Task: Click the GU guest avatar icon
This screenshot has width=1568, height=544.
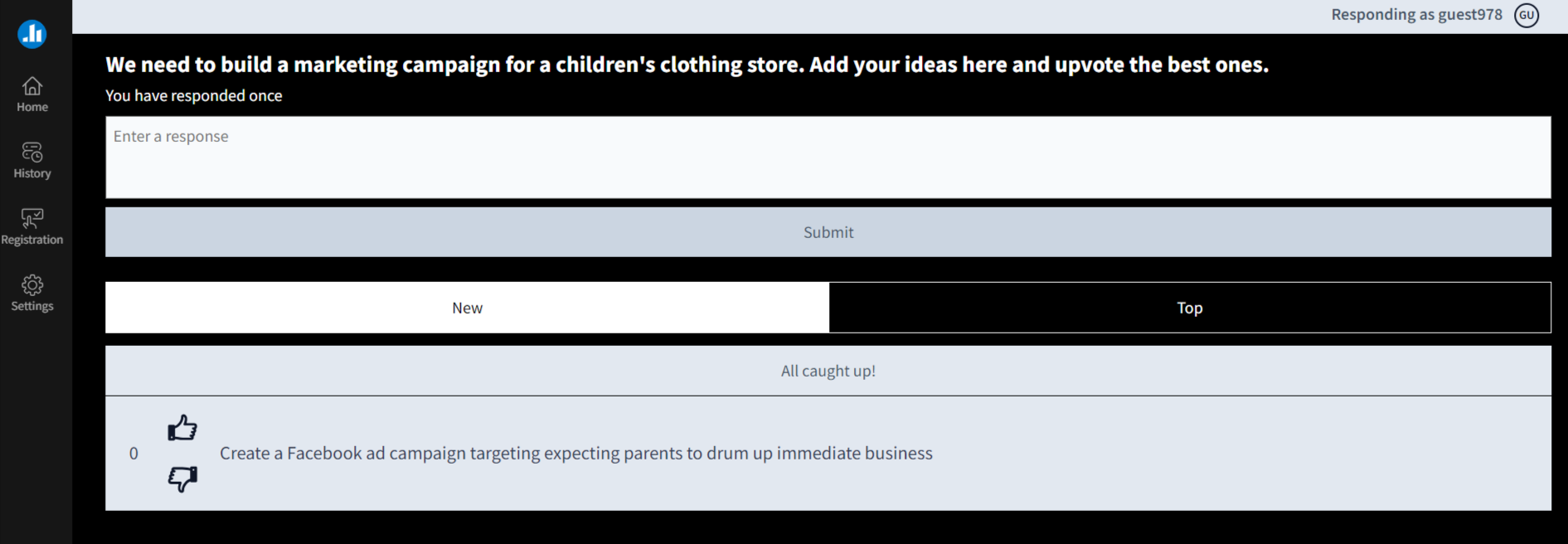Action: pyautogui.click(x=1527, y=15)
